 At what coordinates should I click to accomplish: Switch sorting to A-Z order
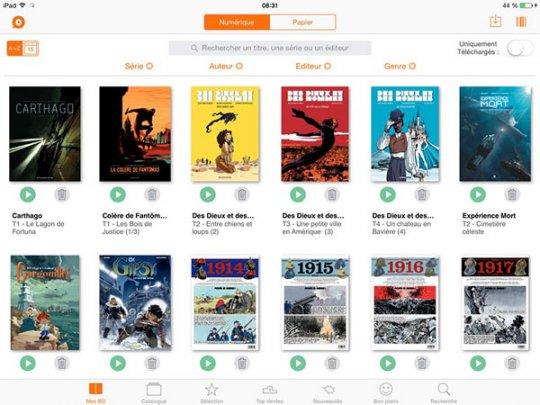(x=15, y=49)
